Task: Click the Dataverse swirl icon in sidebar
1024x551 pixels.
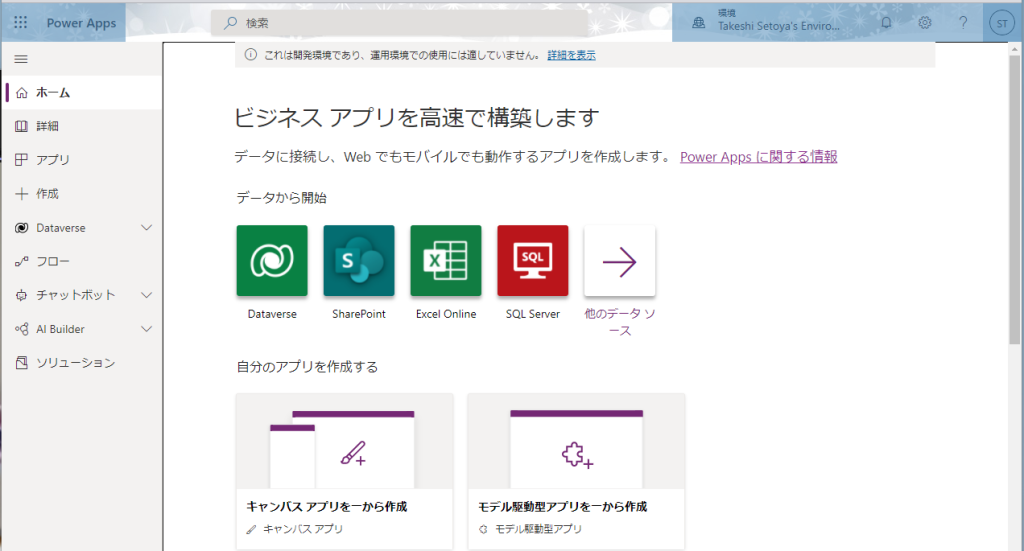Action: tap(22, 228)
